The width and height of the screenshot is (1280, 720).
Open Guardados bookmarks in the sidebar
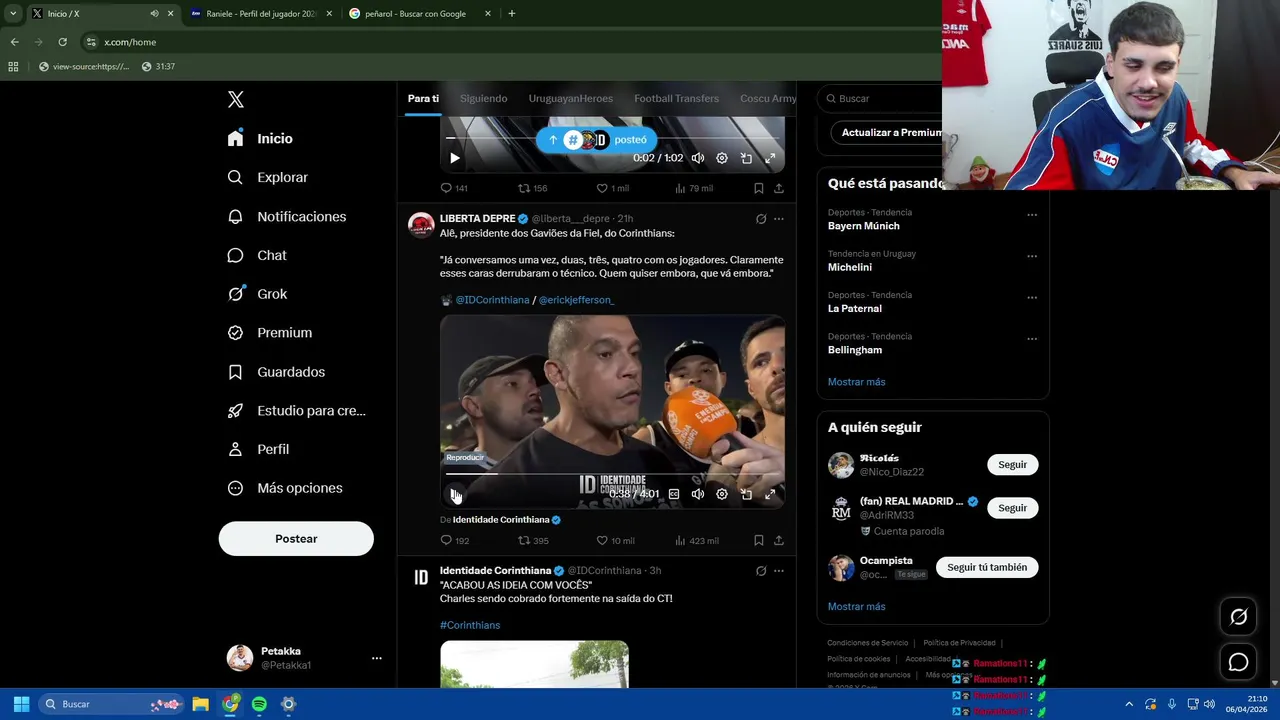coord(276,372)
